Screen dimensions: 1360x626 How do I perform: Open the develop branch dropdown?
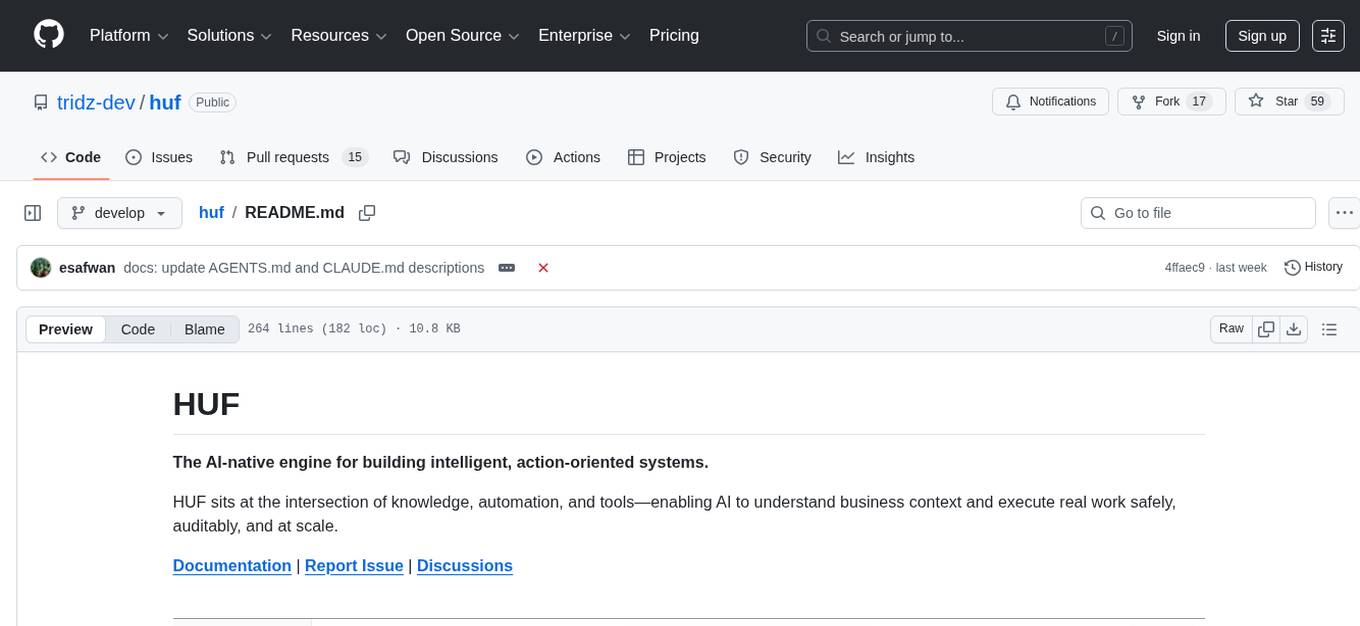(x=119, y=213)
